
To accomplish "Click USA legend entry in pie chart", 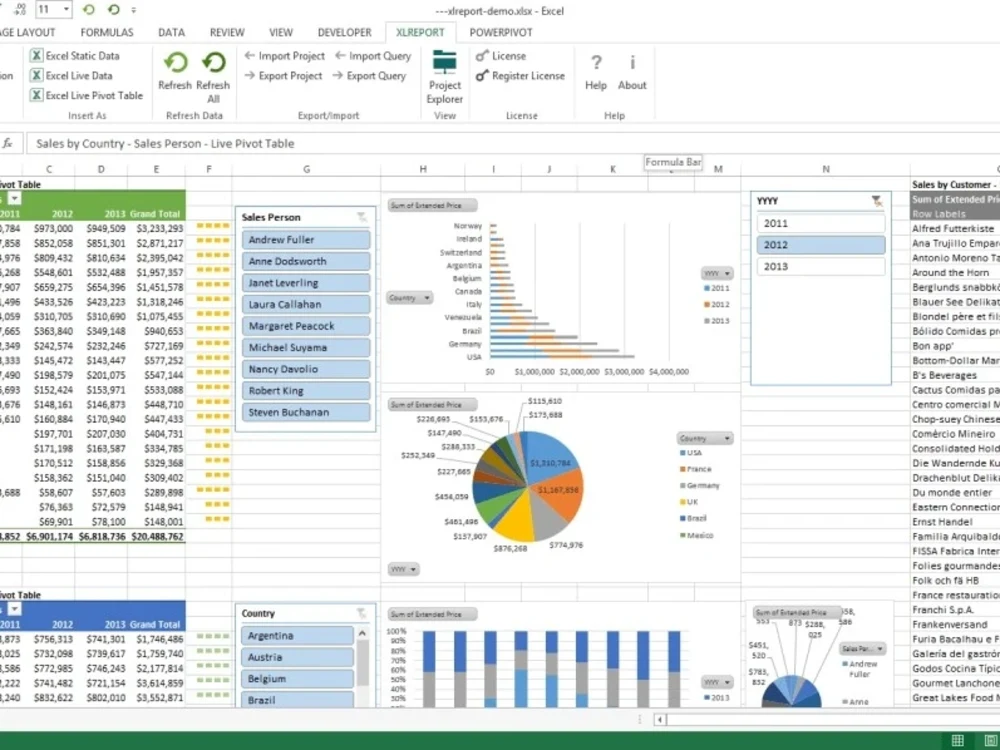I will (691, 453).
